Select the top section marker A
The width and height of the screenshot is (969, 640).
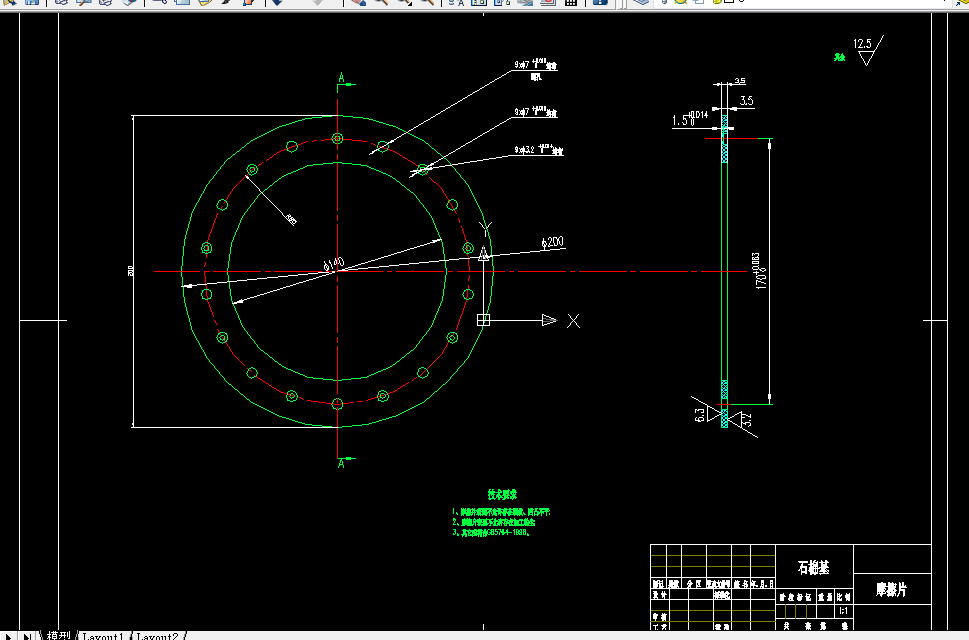[341, 78]
